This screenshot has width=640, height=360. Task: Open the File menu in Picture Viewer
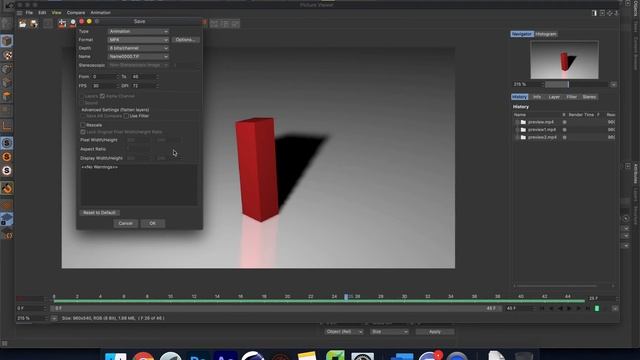[x=29, y=13]
